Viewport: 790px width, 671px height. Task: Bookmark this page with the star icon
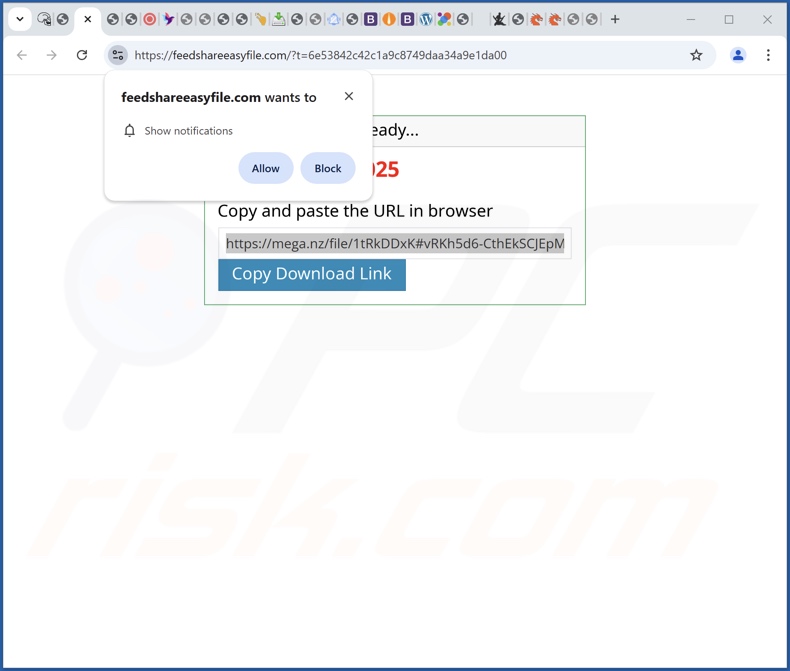pyautogui.click(x=696, y=55)
